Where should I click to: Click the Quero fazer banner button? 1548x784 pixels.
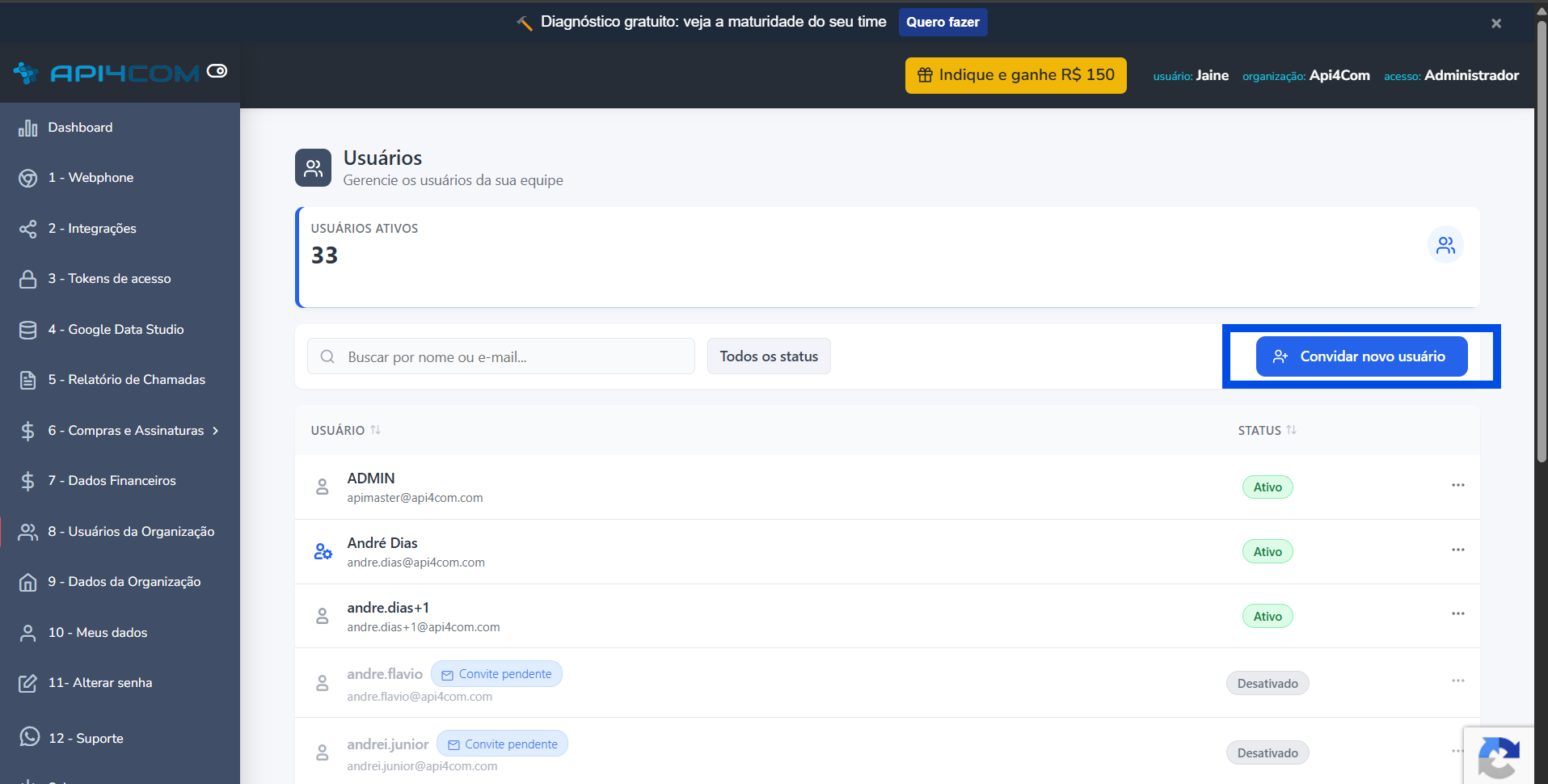pyautogui.click(x=943, y=22)
